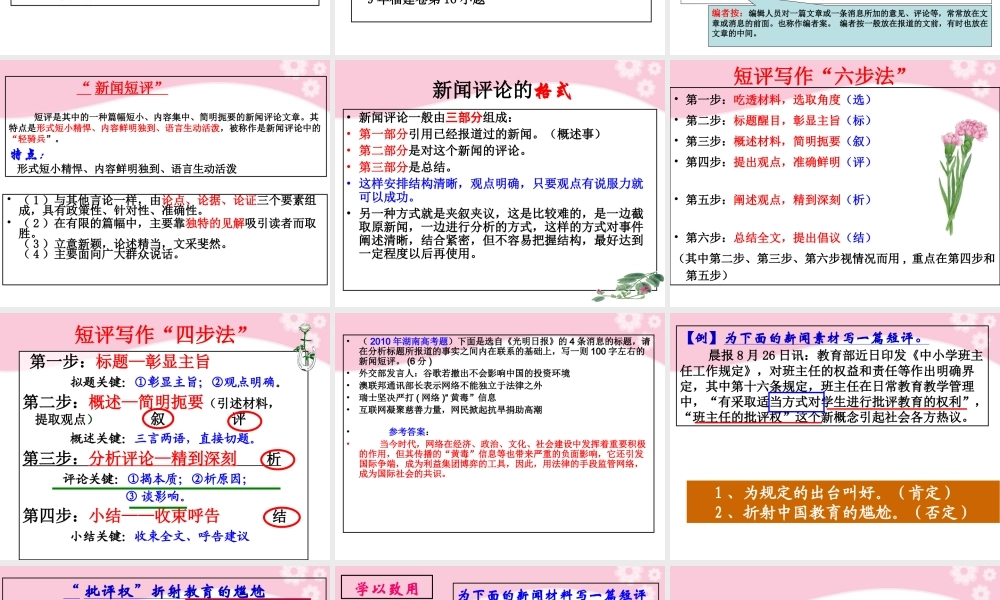Screen dimensions: 1000x600
Task: Click the bottom heading 为下面的新闻材料写一篇短评
Action: [x=552, y=594]
